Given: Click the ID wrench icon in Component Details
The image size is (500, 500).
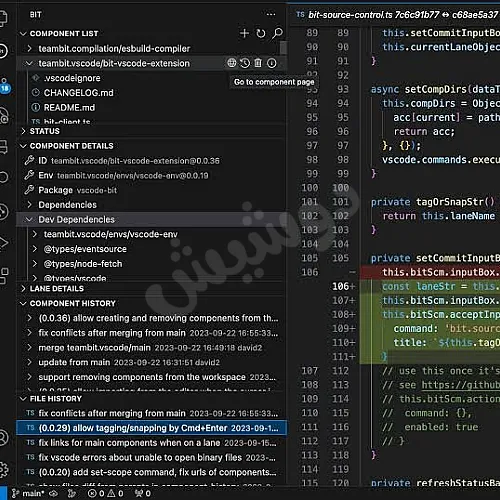Looking at the screenshot, I should click(x=29, y=161).
